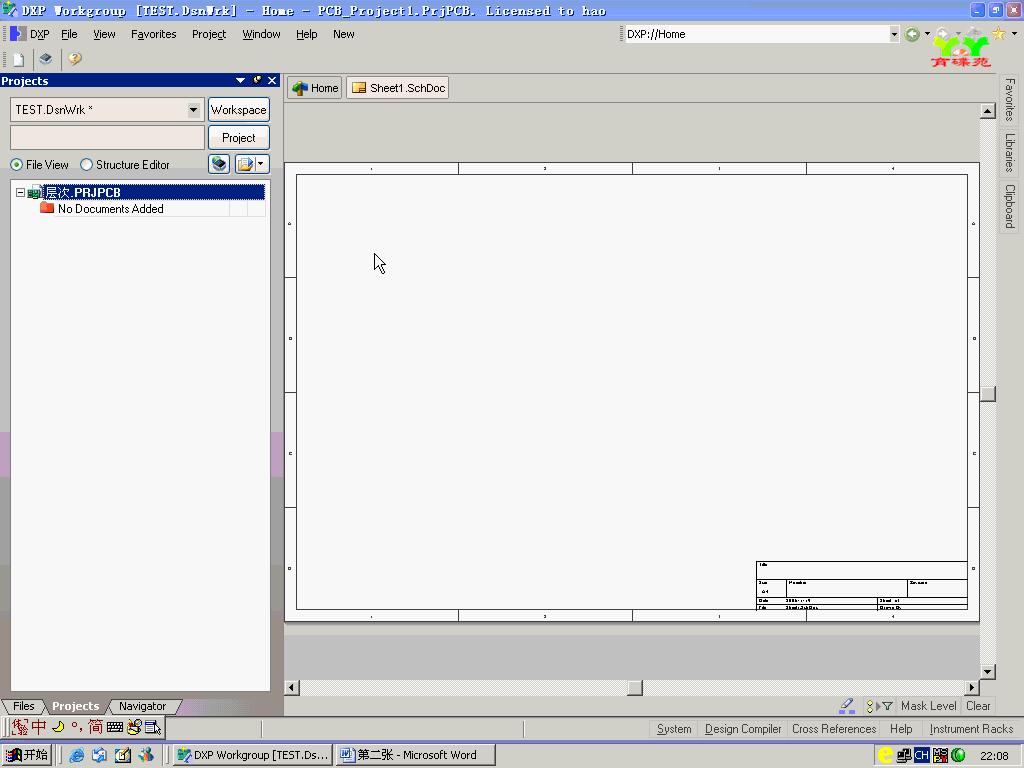Switch to the Files panel tab
1024x768 pixels.
24,706
